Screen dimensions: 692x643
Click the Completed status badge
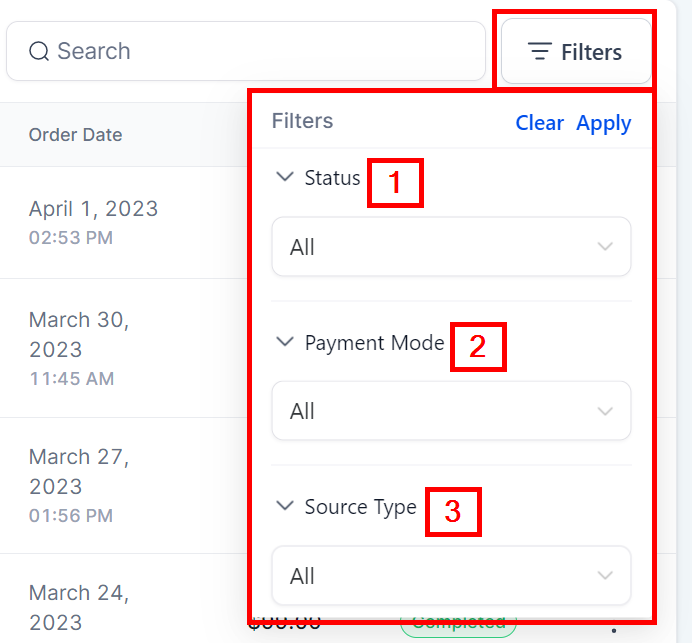click(x=458, y=627)
